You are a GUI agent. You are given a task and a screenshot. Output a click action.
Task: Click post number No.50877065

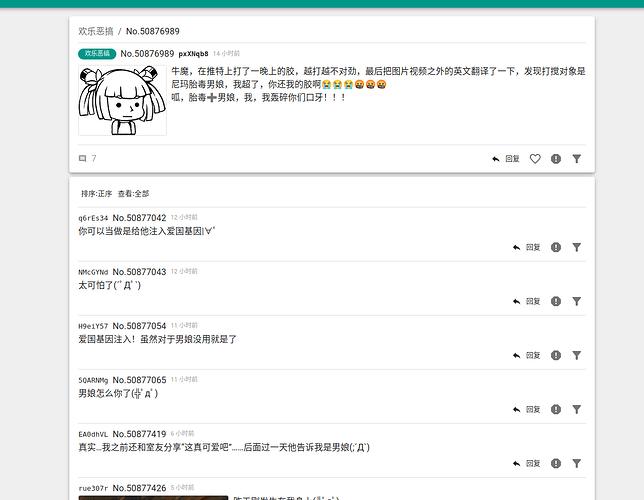(x=139, y=380)
